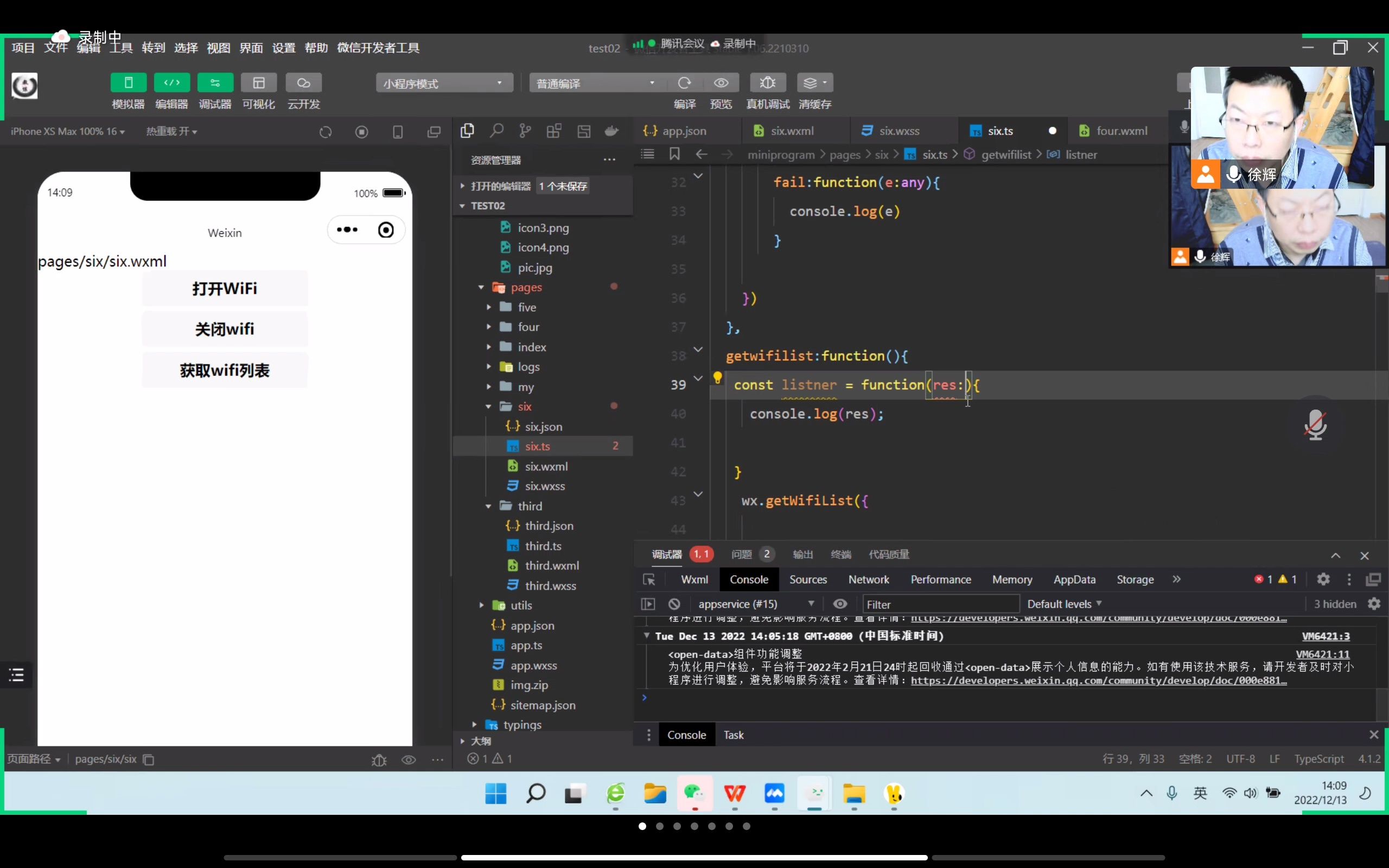Open the clear cache layers icon
Screen dimensions: 1389x868
(811, 83)
